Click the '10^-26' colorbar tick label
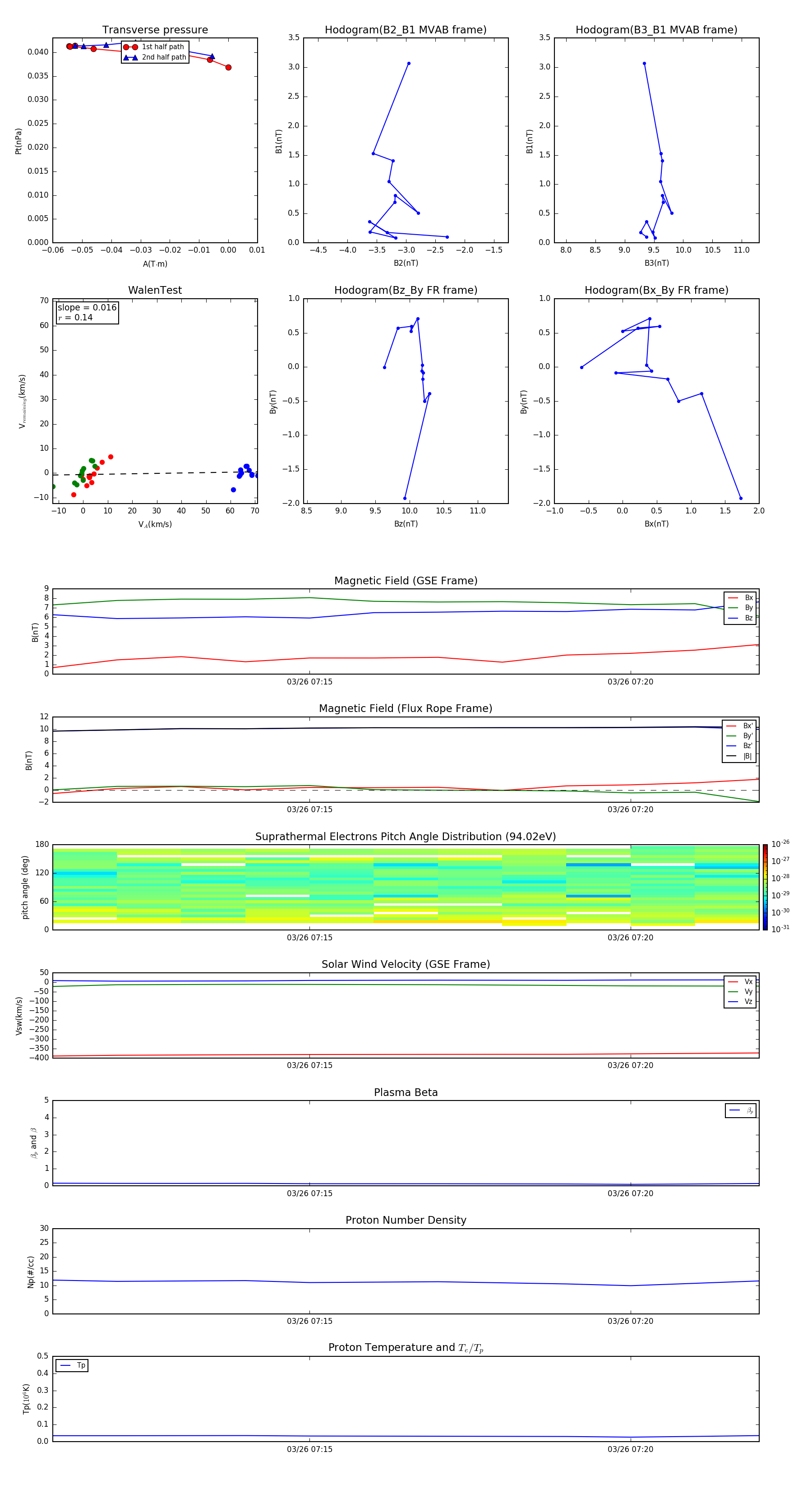Viewport: 812px width, 1489px height. click(x=780, y=844)
